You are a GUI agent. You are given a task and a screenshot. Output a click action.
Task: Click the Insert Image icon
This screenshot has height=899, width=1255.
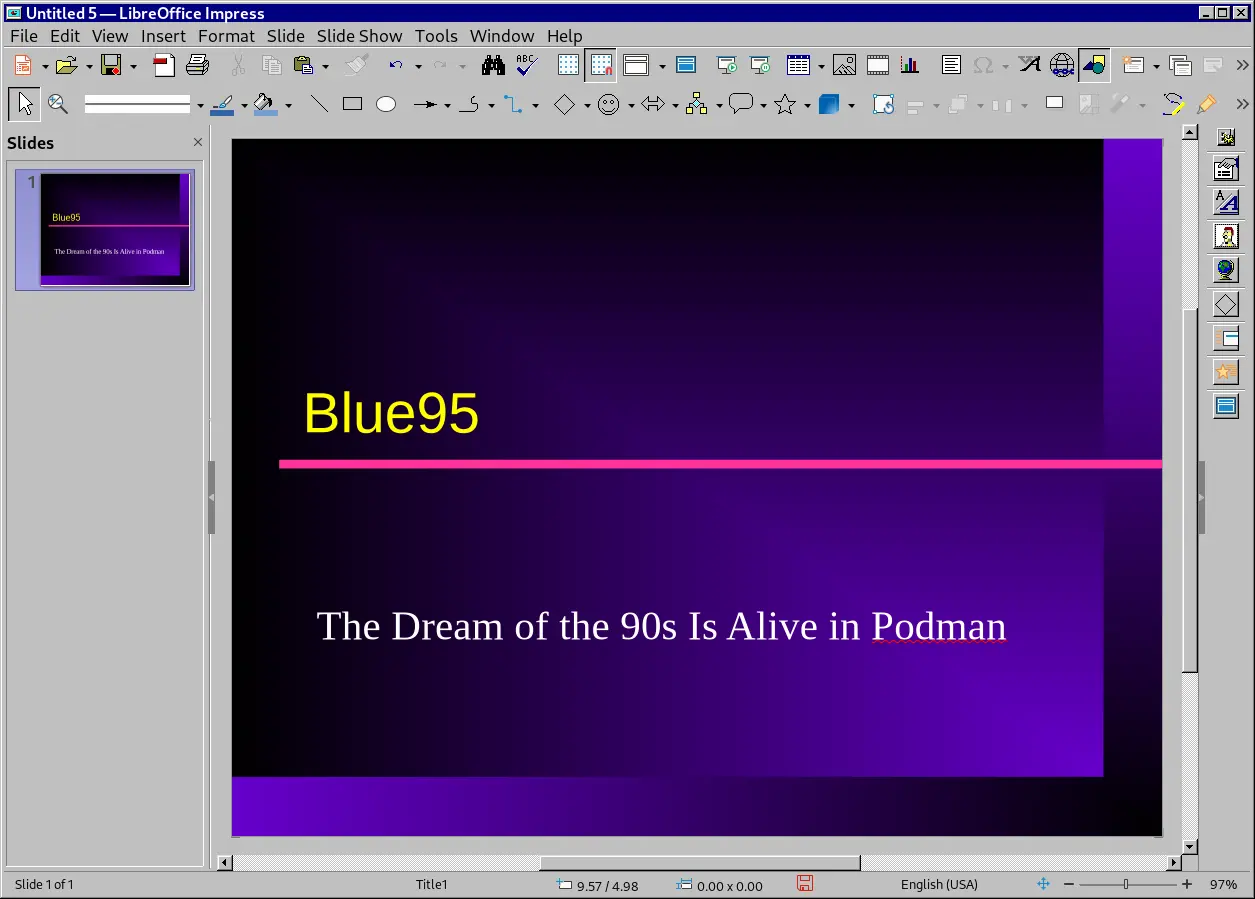pos(844,66)
